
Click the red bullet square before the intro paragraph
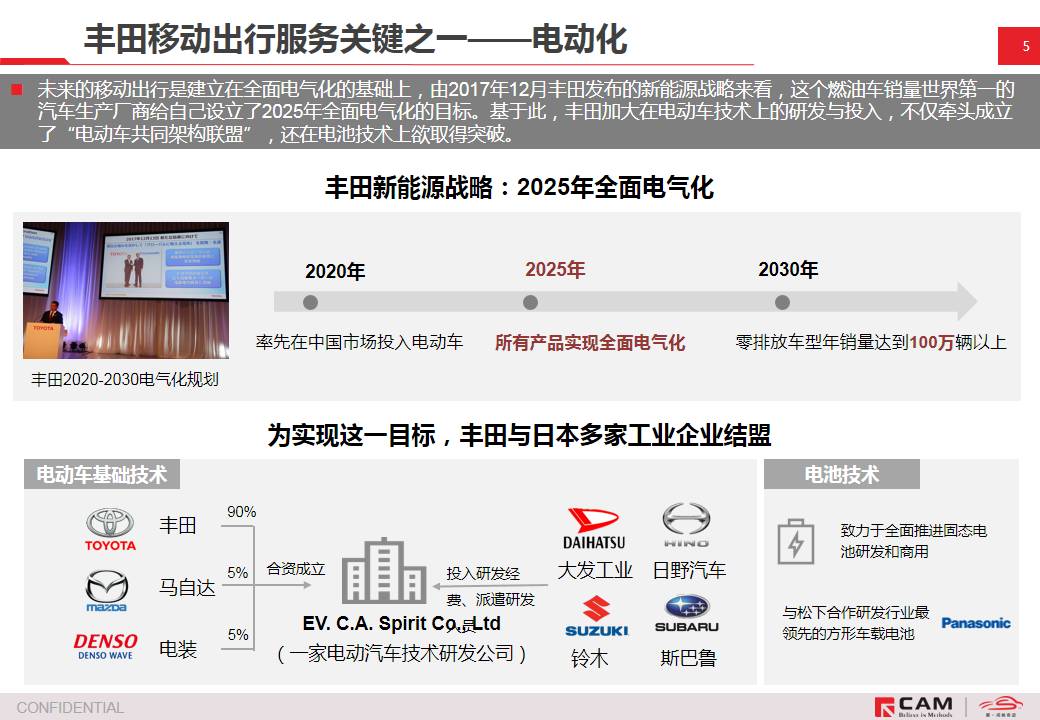[17, 89]
